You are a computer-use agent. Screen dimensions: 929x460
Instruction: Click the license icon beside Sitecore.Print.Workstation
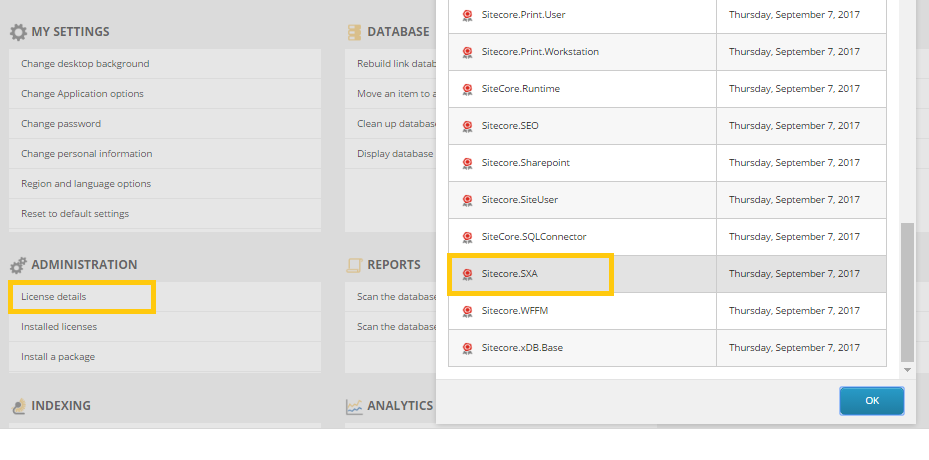pos(467,52)
